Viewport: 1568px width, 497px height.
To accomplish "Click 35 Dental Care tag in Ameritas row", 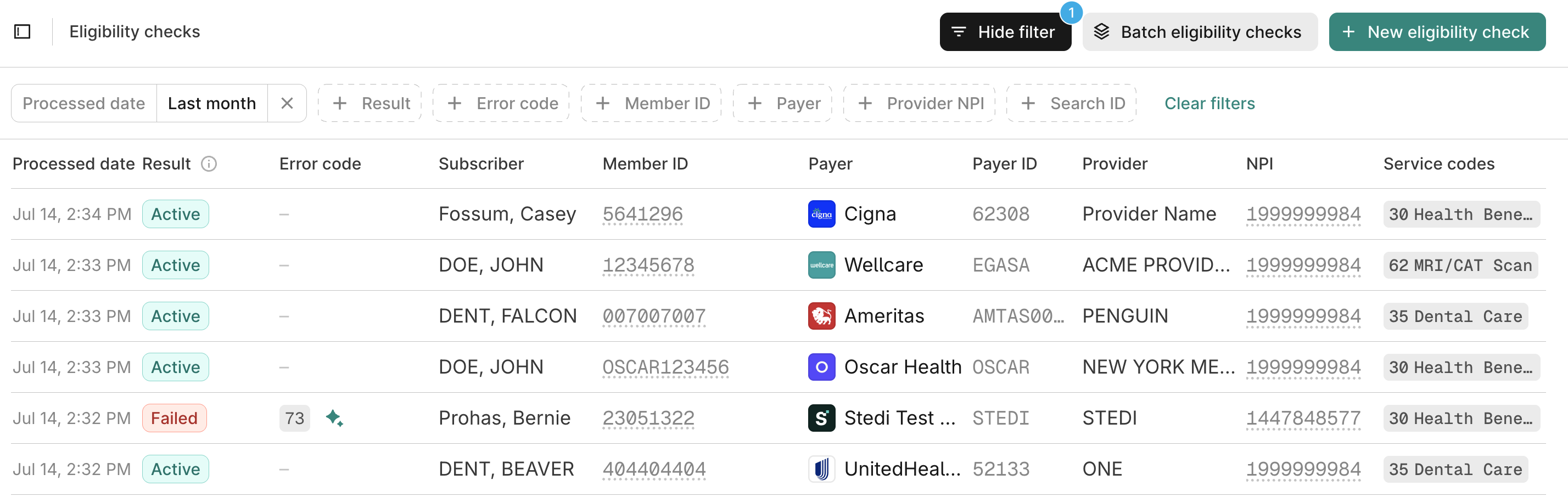I will point(1455,317).
